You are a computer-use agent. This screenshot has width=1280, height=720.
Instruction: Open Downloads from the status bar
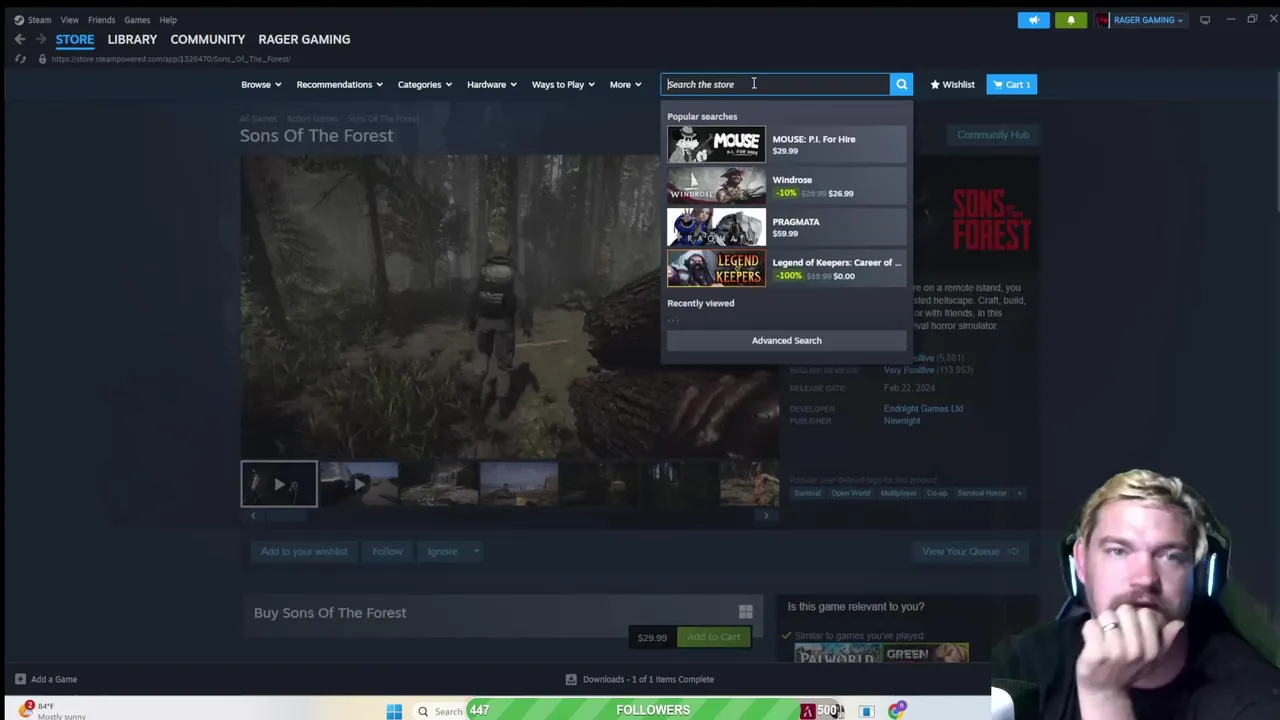coord(640,679)
